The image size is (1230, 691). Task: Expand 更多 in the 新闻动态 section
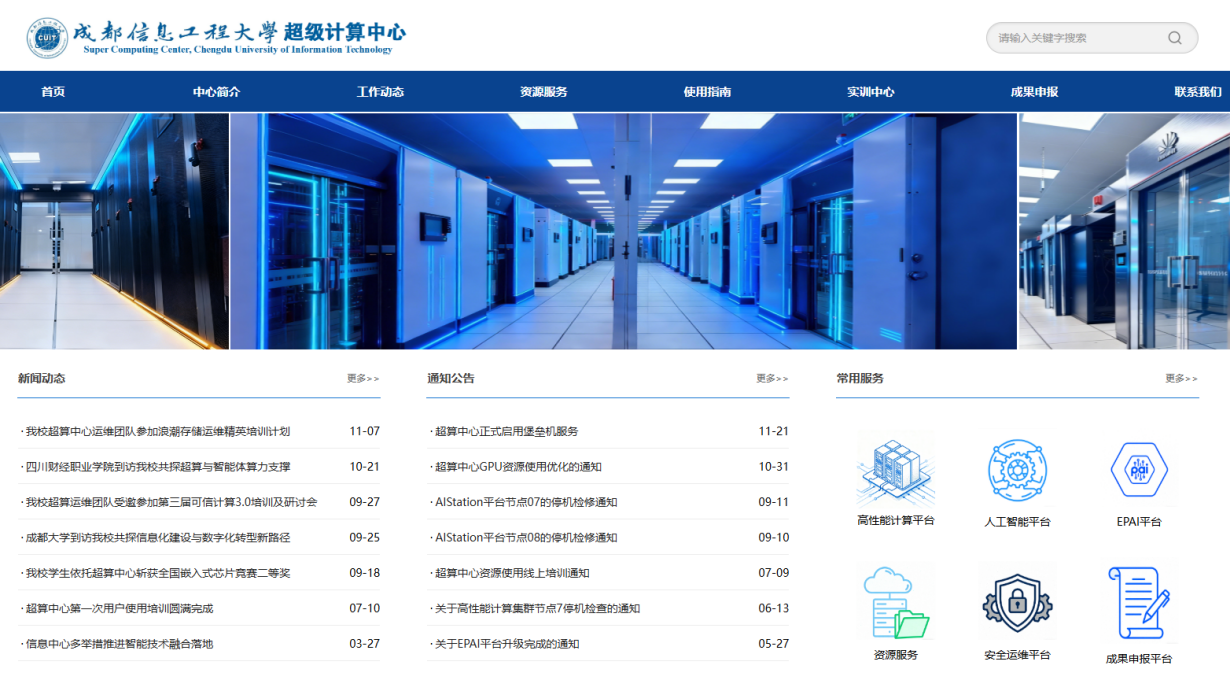(363, 379)
